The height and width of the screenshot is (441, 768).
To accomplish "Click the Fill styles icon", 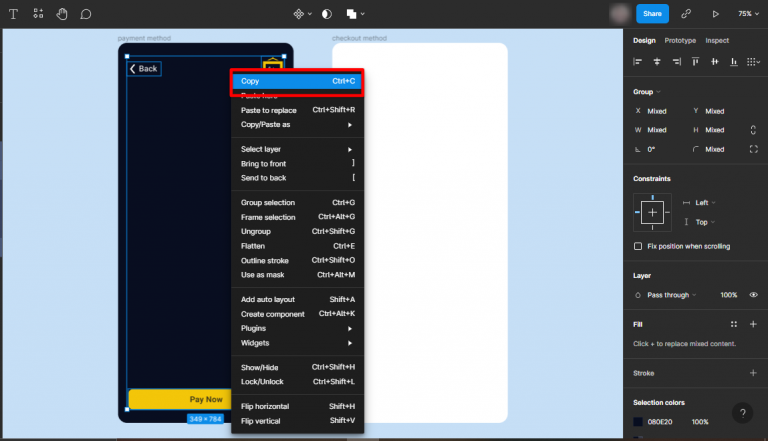I will 734,324.
